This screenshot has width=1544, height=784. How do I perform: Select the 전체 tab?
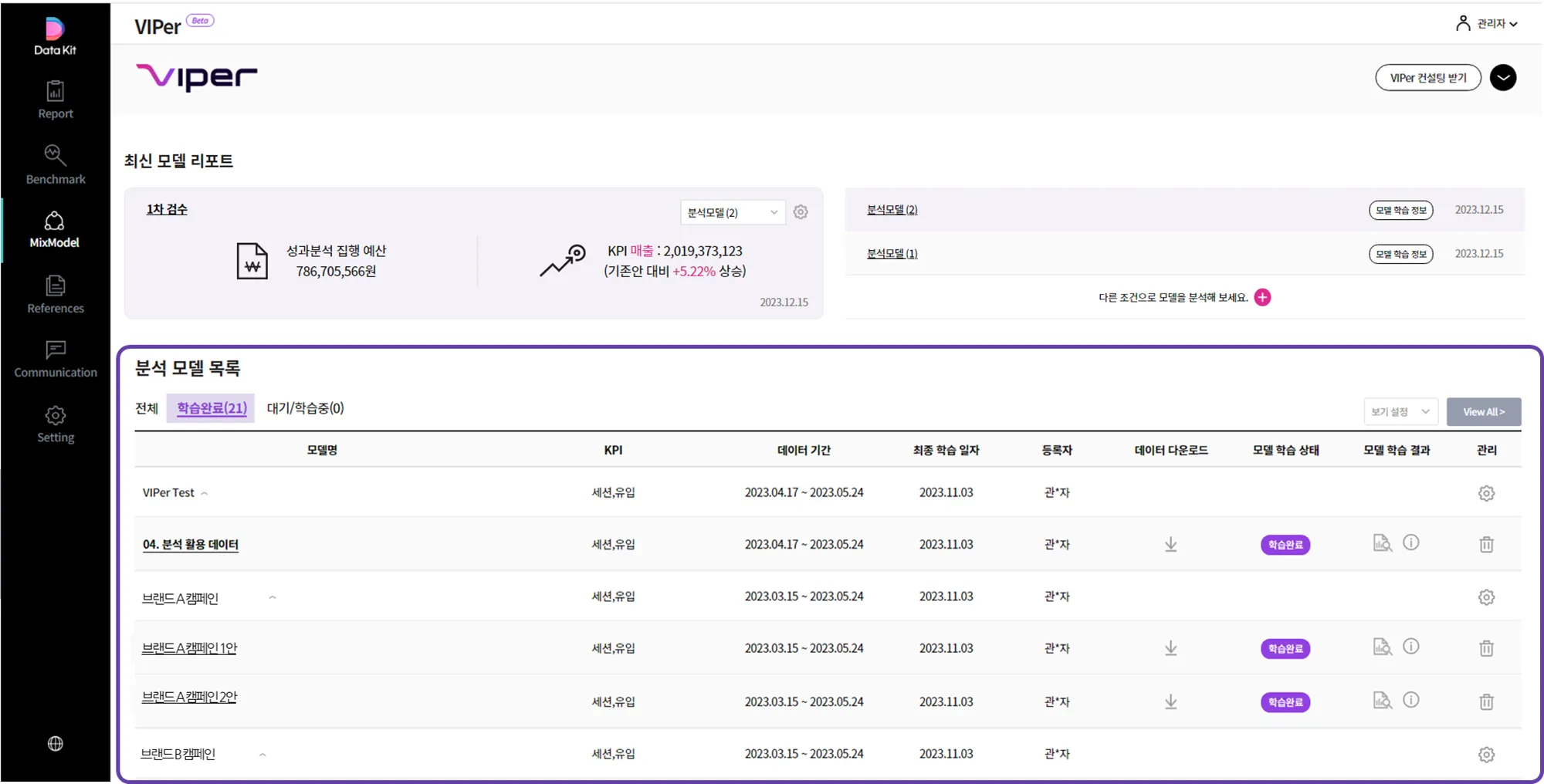click(x=147, y=408)
